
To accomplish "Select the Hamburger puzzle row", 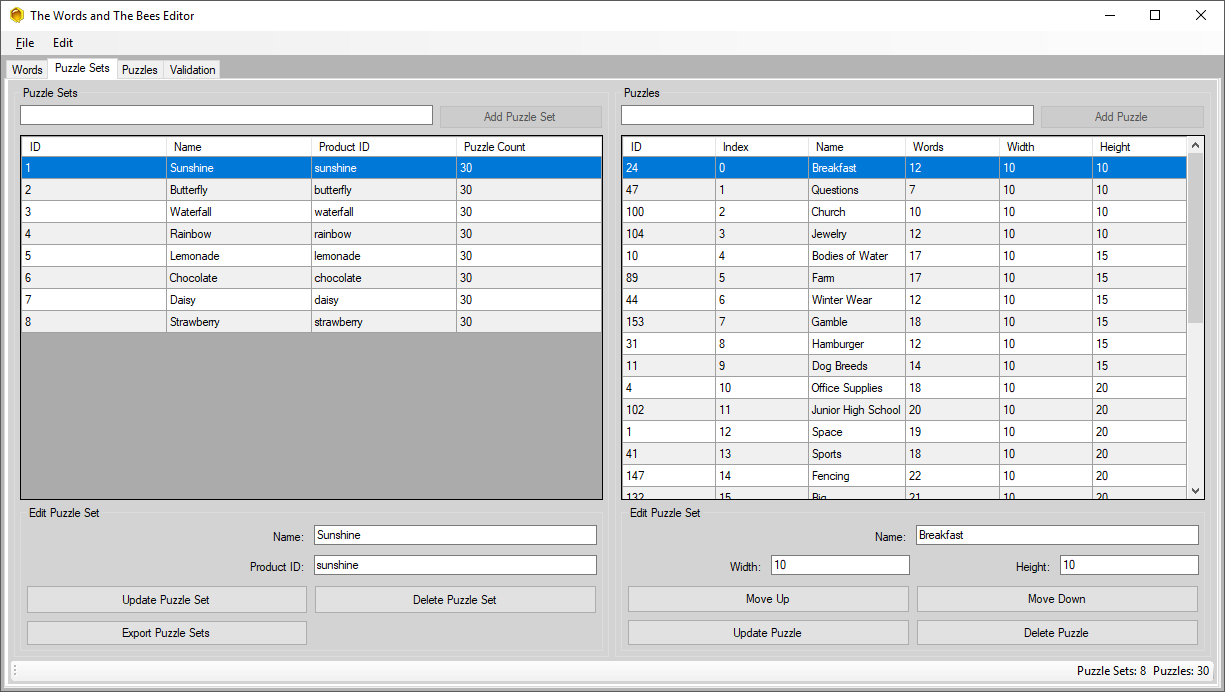I will (x=904, y=344).
